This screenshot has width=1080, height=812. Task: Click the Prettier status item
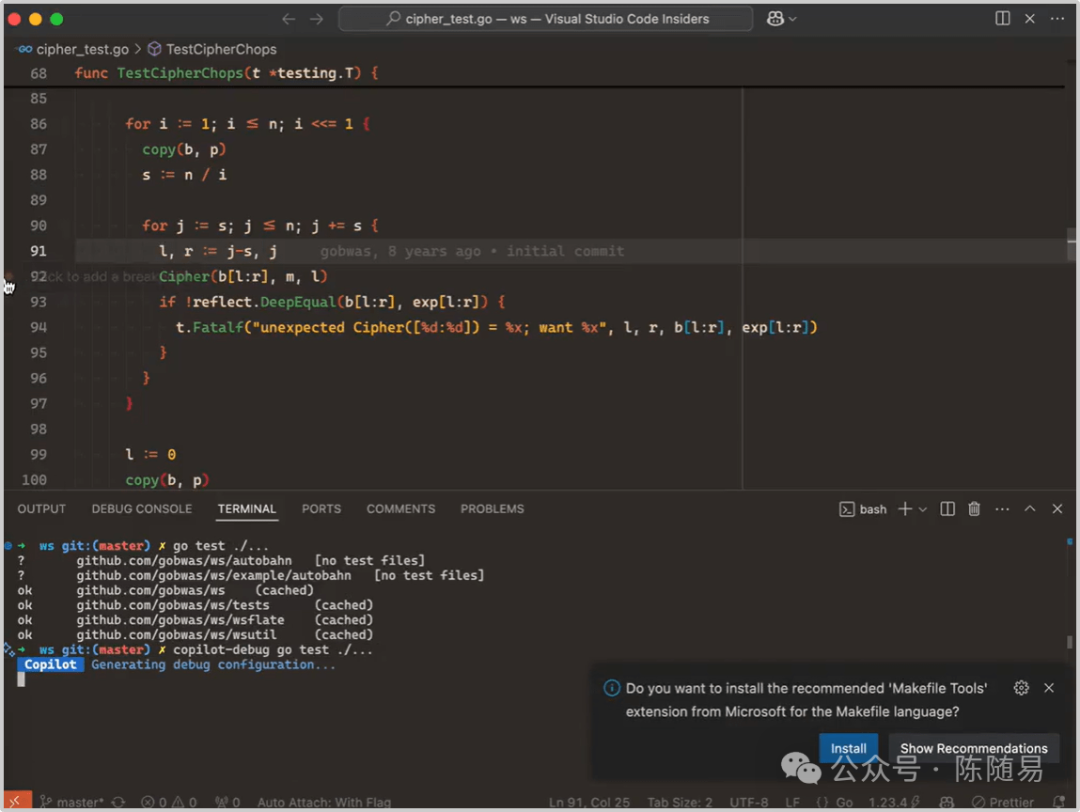pos(1002,802)
